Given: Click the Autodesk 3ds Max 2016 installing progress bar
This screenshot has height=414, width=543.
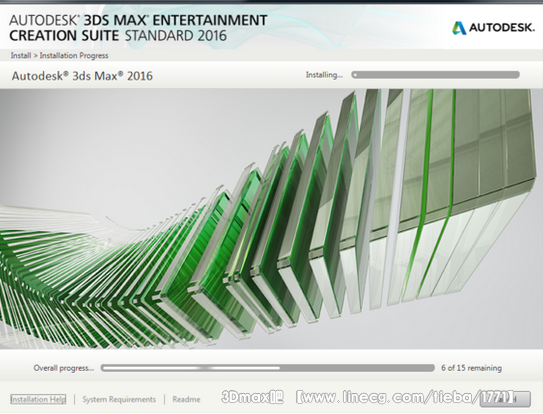Looking at the screenshot, I should coord(435,75).
